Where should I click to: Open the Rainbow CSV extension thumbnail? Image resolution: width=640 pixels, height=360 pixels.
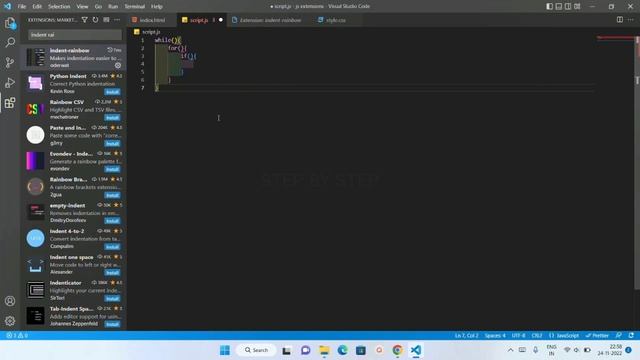coord(36,109)
